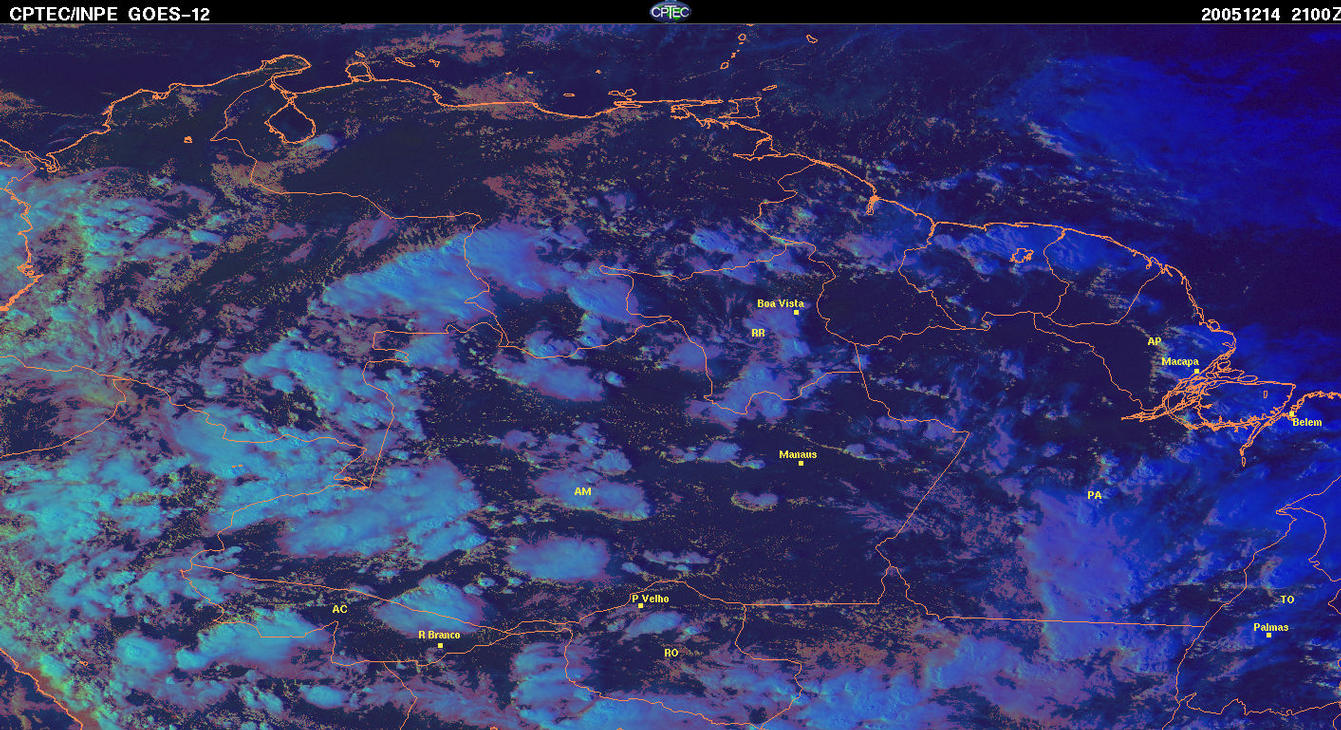Click the Belem city label
Screen dimensions: 1341x730
(1307, 422)
